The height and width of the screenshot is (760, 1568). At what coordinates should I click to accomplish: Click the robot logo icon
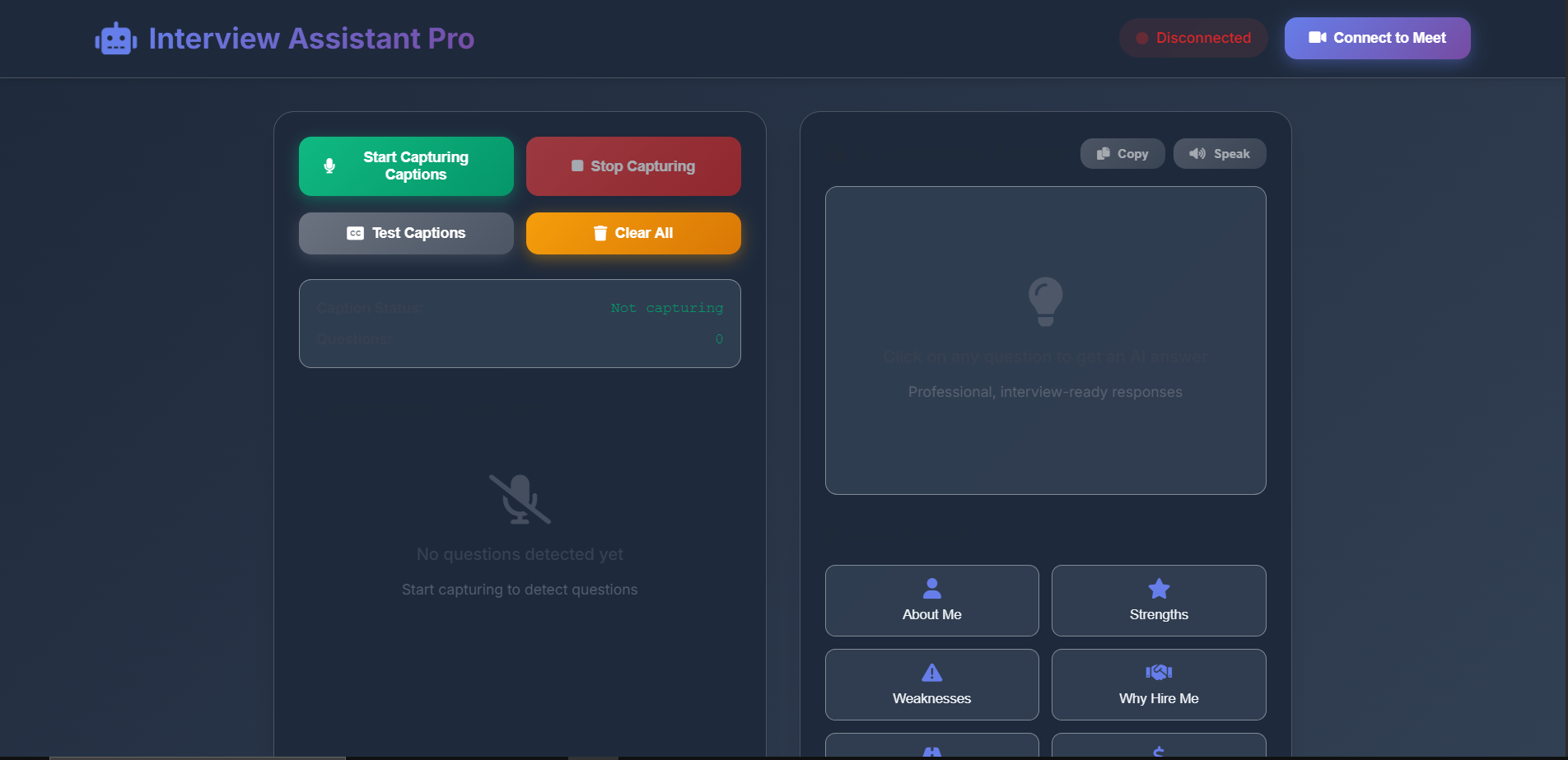pyautogui.click(x=116, y=39)
